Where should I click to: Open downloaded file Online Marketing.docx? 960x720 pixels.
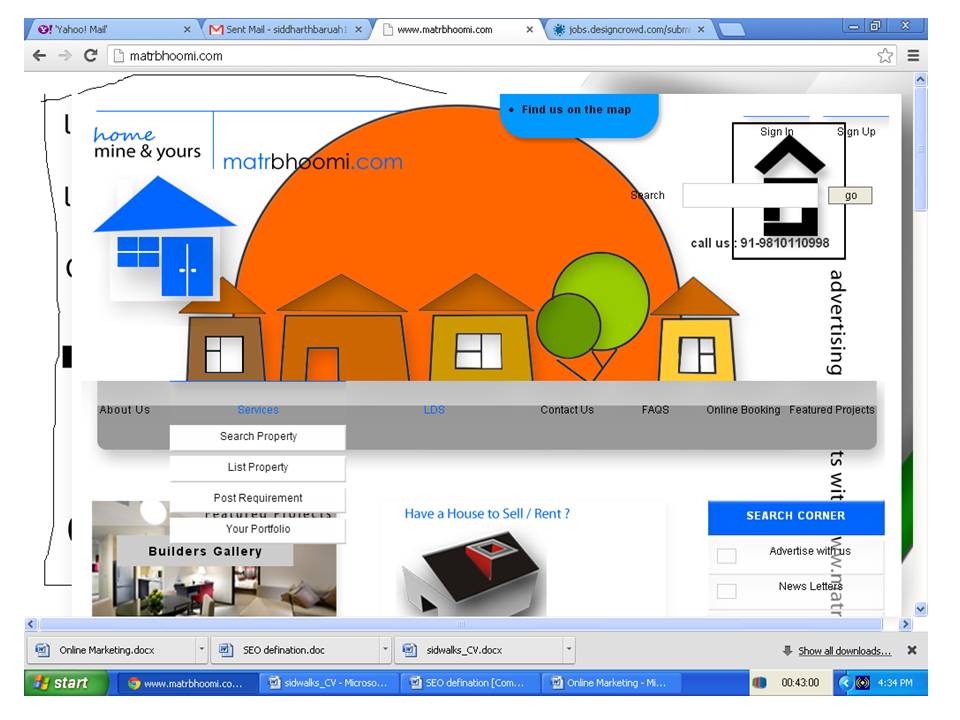coord(111,650)
